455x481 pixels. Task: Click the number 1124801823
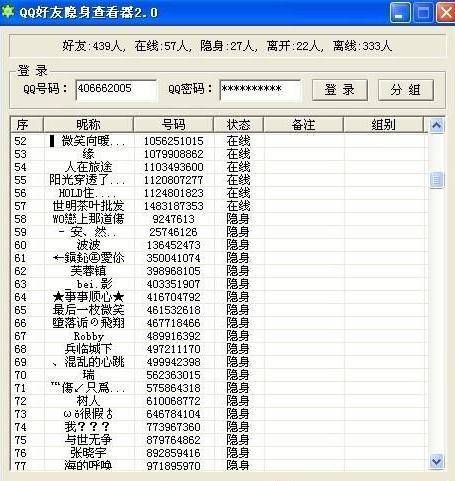173,193
